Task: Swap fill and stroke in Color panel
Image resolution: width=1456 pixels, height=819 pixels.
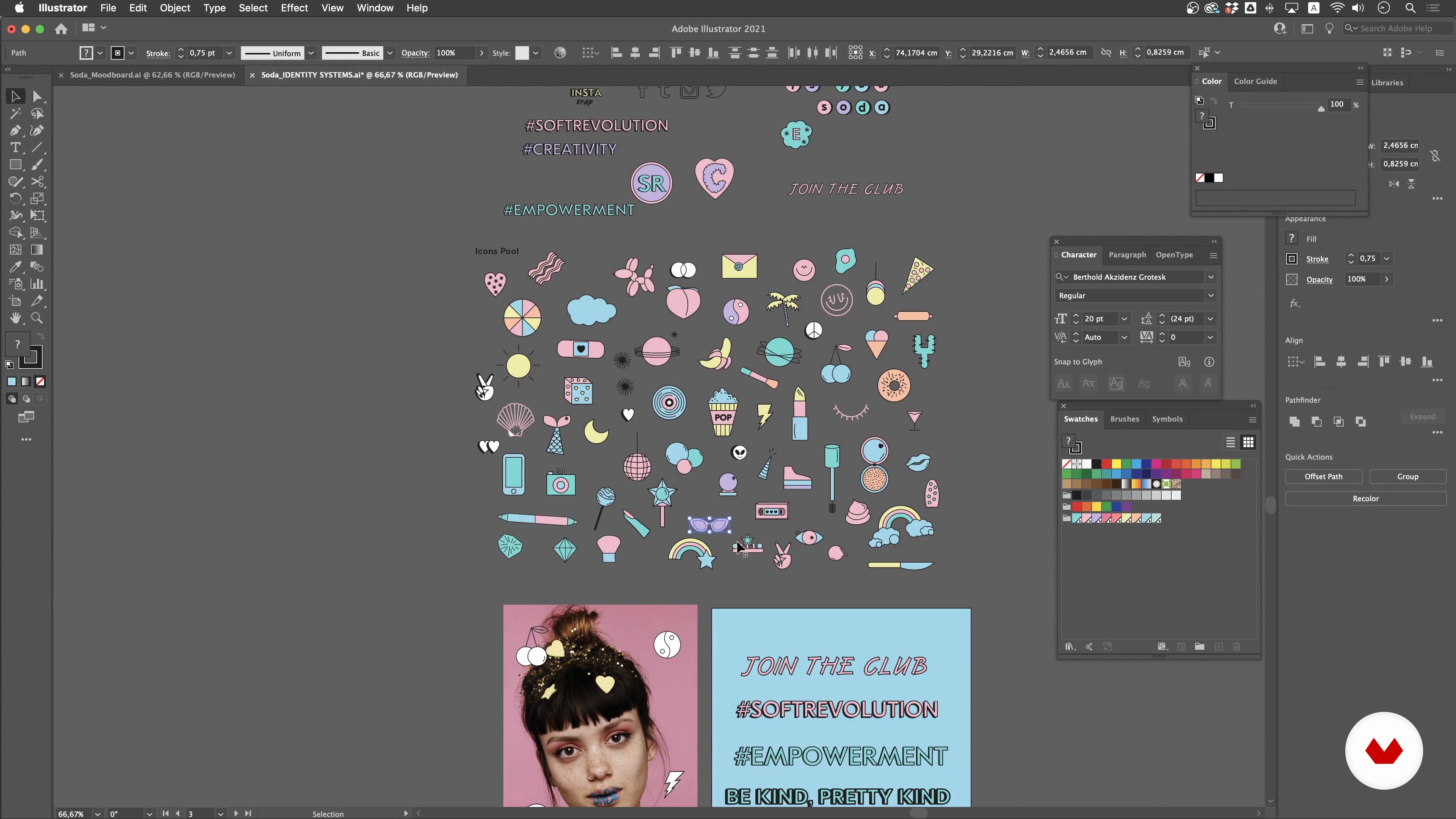Action: tap(1213, 100)
